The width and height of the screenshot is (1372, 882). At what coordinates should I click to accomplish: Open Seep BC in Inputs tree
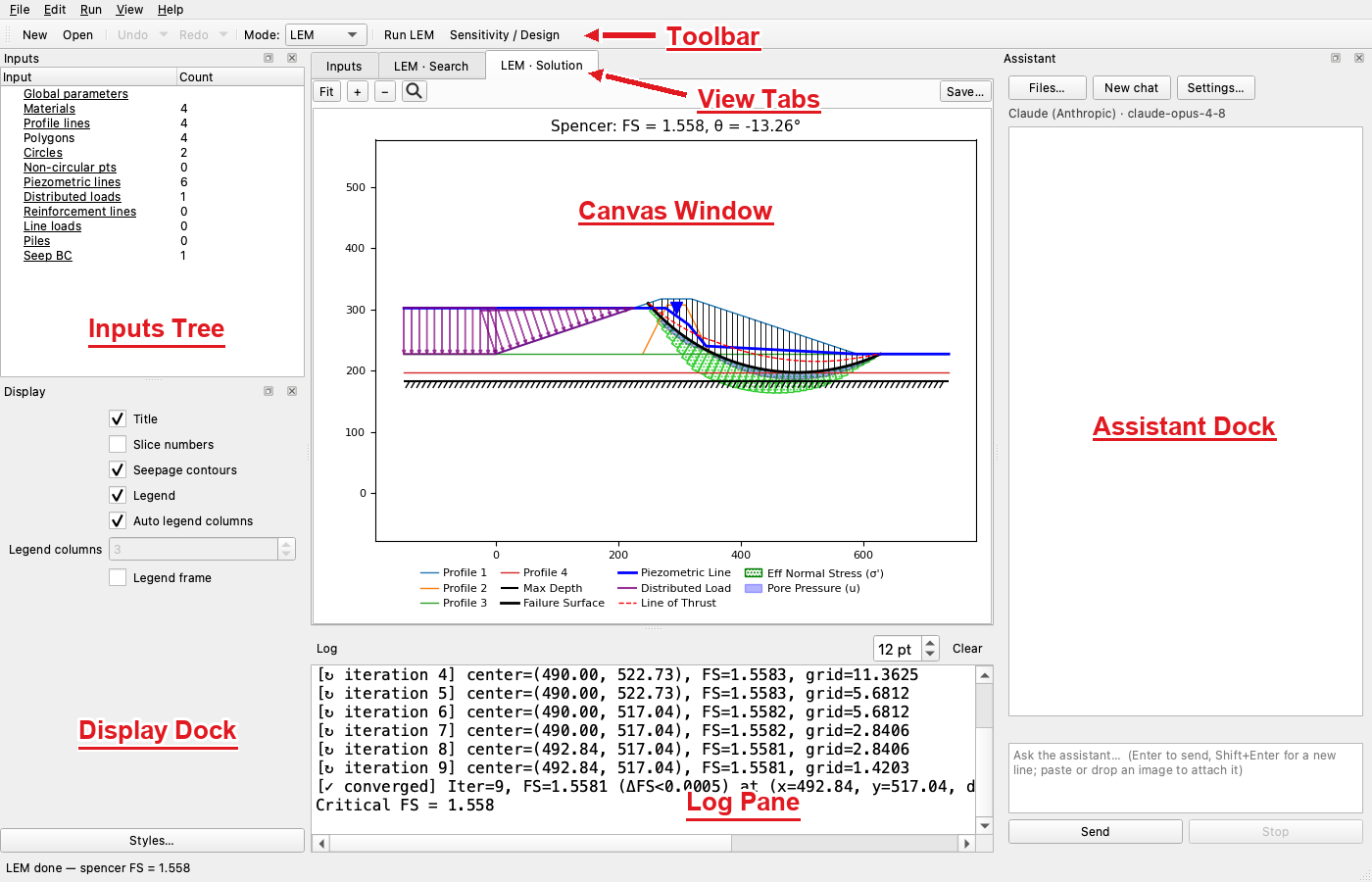click(47, 256)
